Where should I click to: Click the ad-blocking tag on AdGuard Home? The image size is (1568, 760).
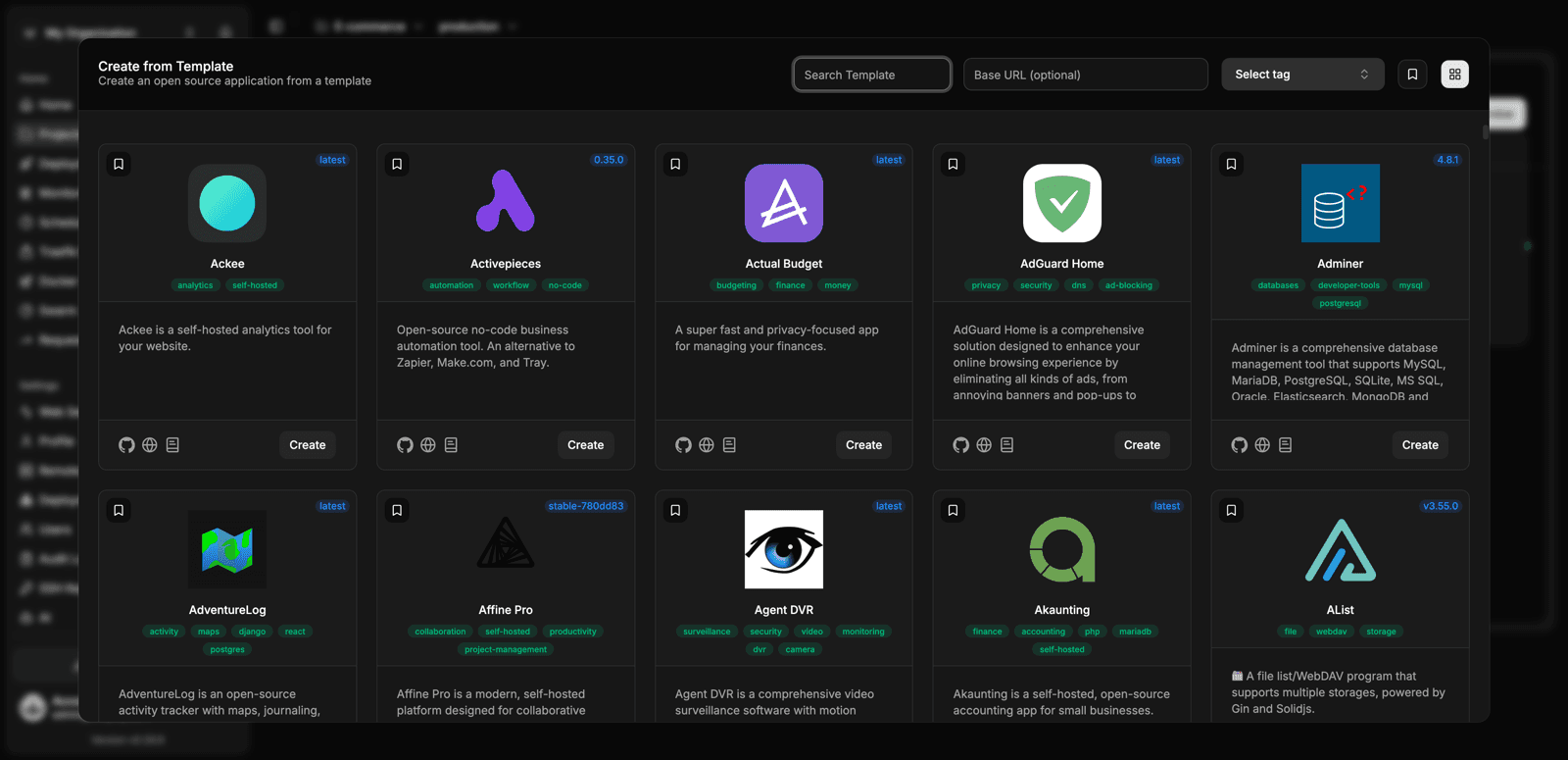pos(1129,285)
